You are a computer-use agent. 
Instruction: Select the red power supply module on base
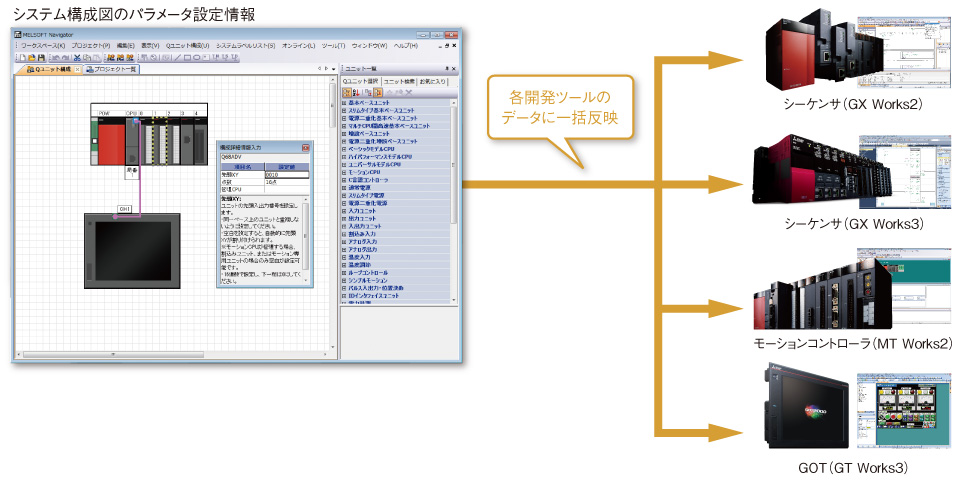(x=112, y=141)
